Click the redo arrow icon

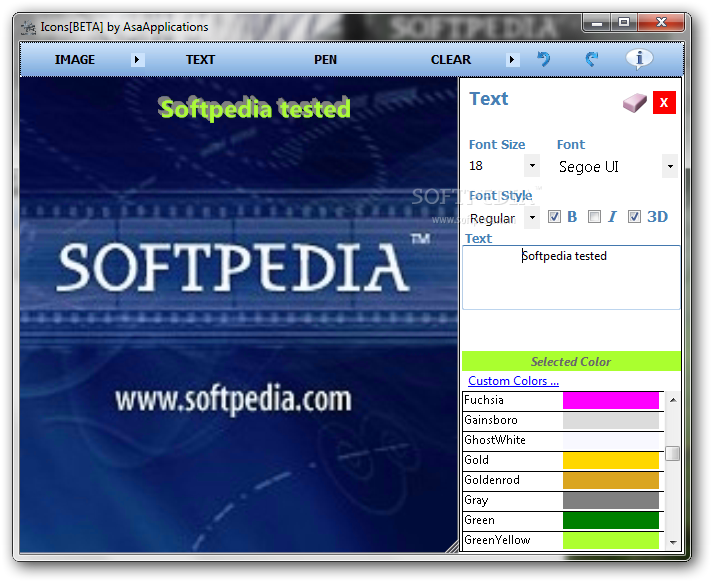click(591, 59)
